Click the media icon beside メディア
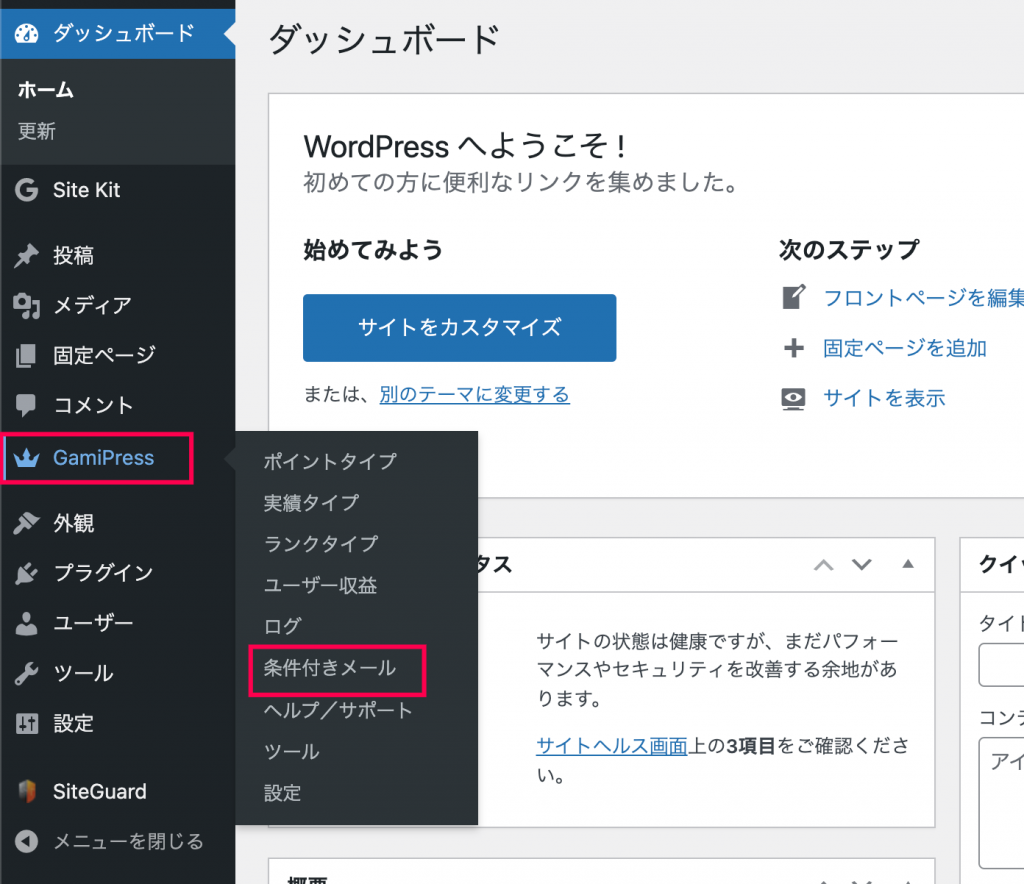Screen dimensions: 1024x884 click(27, 306)
